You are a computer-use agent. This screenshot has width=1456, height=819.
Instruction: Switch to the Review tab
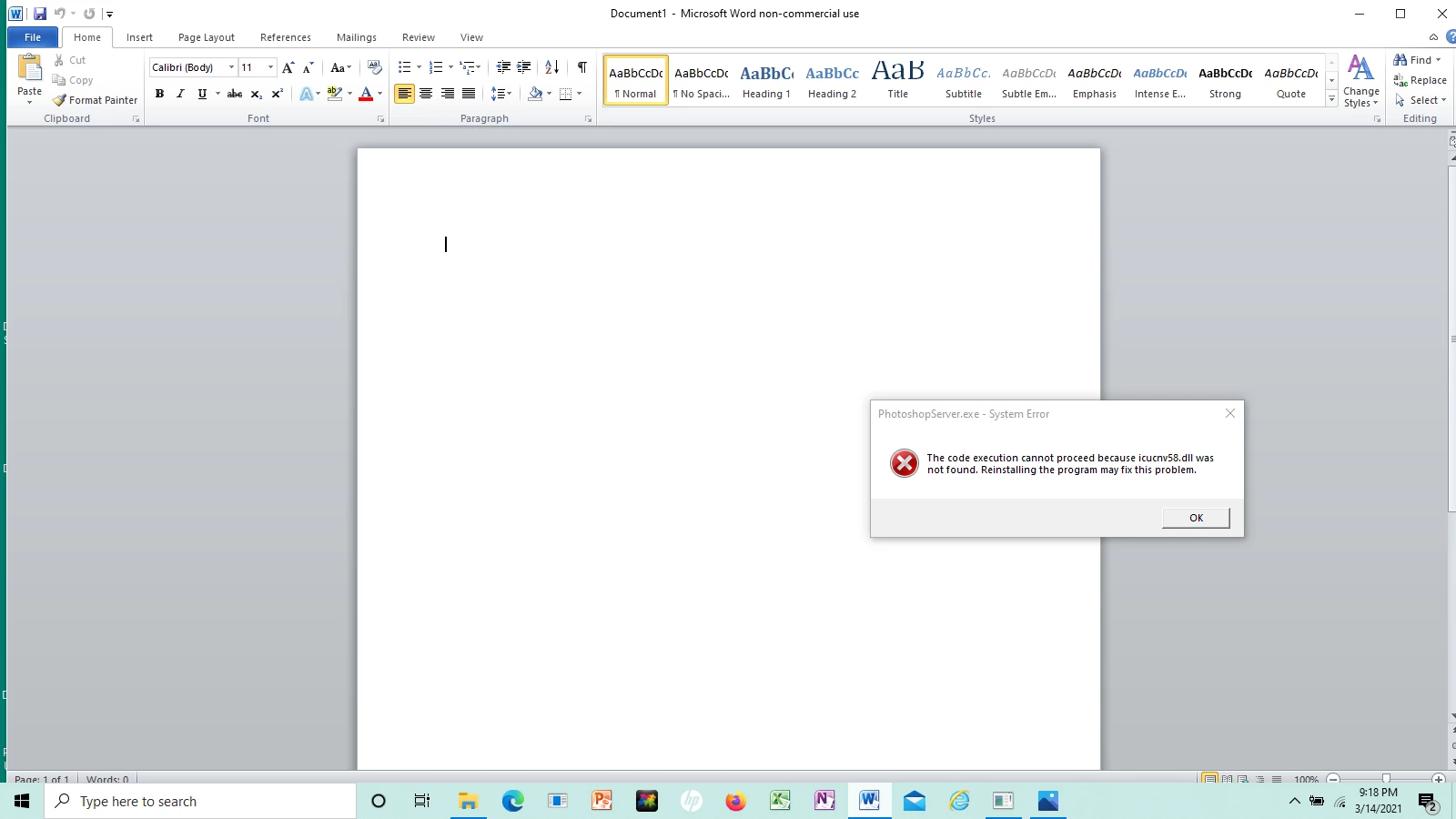[x=419, y=37]
